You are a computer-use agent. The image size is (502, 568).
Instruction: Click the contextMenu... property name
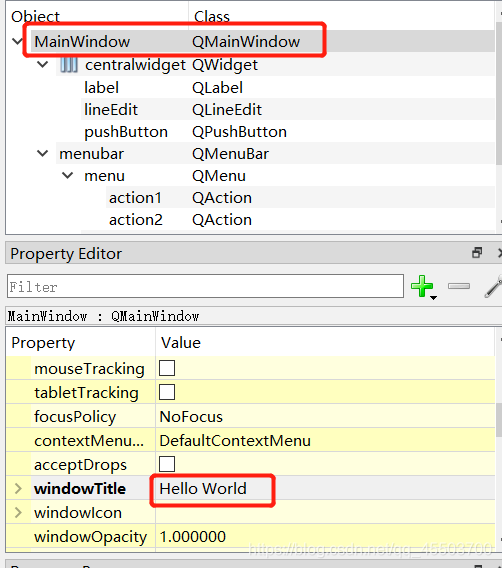(89, 440)
